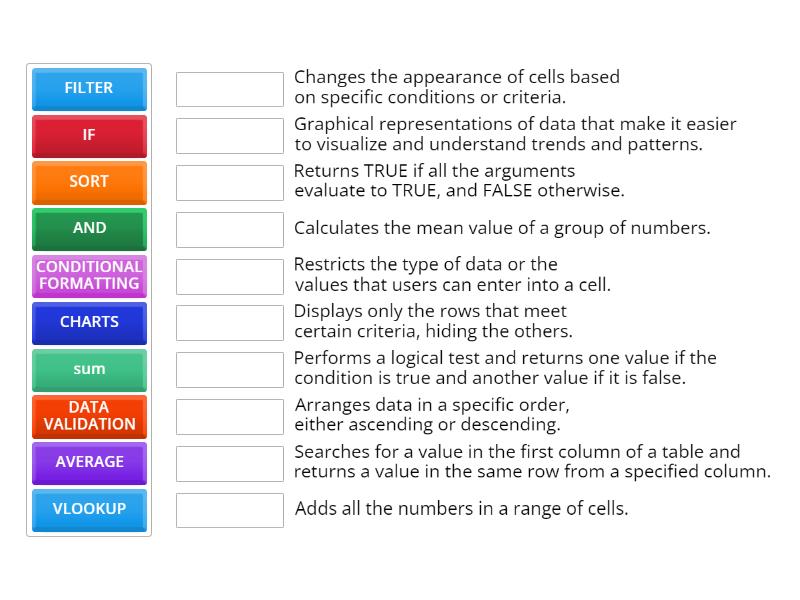Click the blue FILTER tile
The width and height of the screenshot is (800, 600).
click(89, 88)
